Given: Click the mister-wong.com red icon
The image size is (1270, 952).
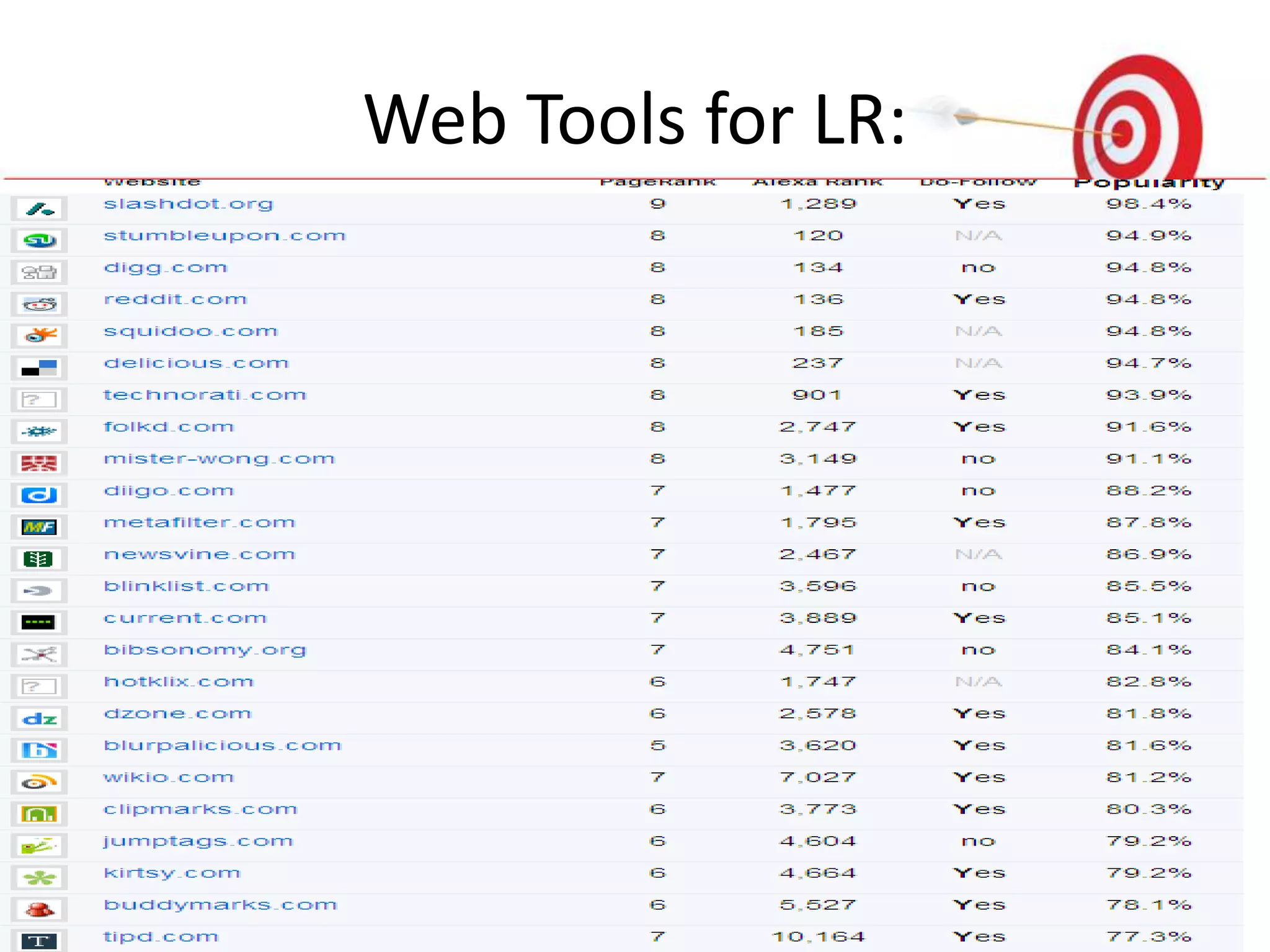Looking at the screenshot, I should coord(39,464).
